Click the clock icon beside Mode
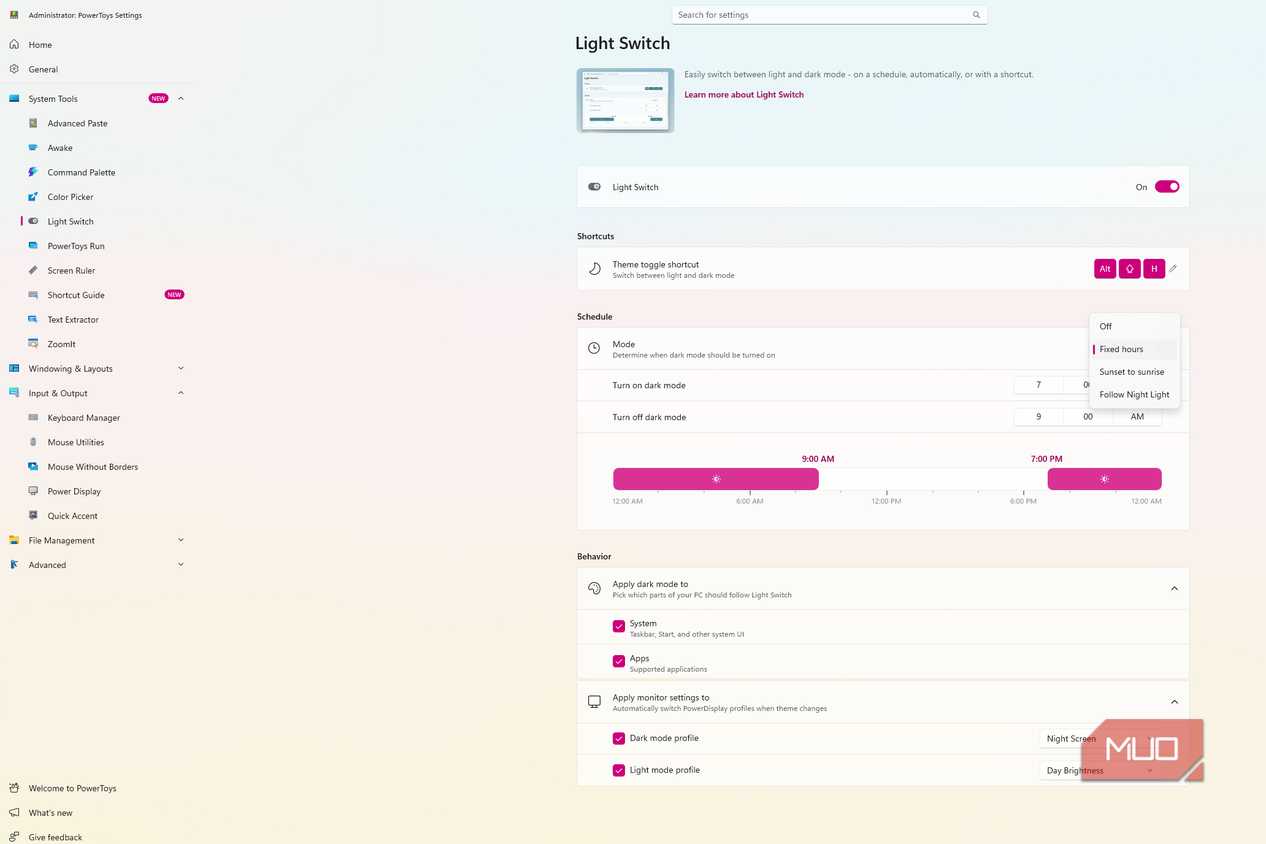Screen dimensions: 1266x844 pos(594,348)
